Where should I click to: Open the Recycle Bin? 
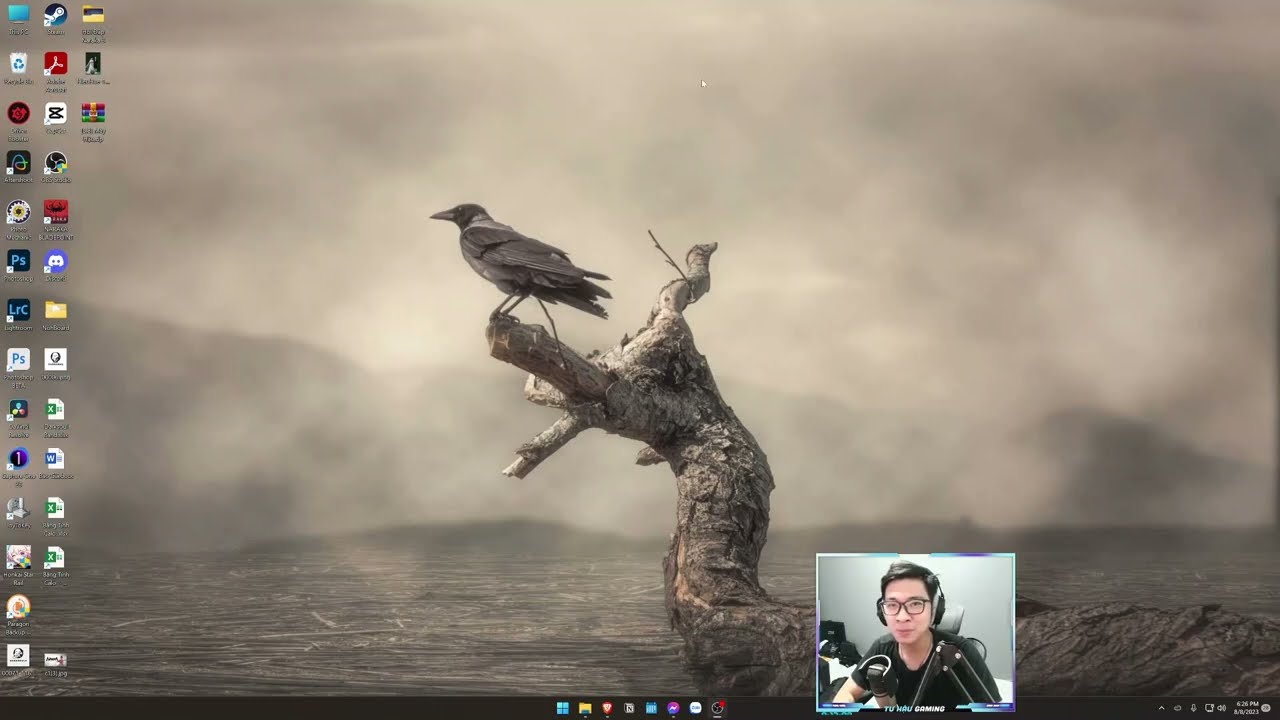(18, 65)
